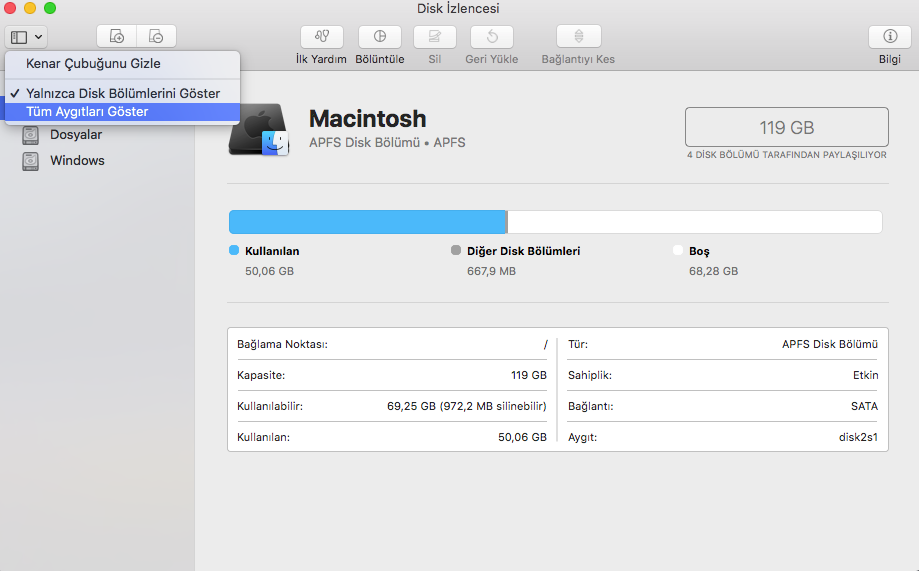Click the İlk Yardım (First Aid) icon
919x571 pixels.
(321, 37)
